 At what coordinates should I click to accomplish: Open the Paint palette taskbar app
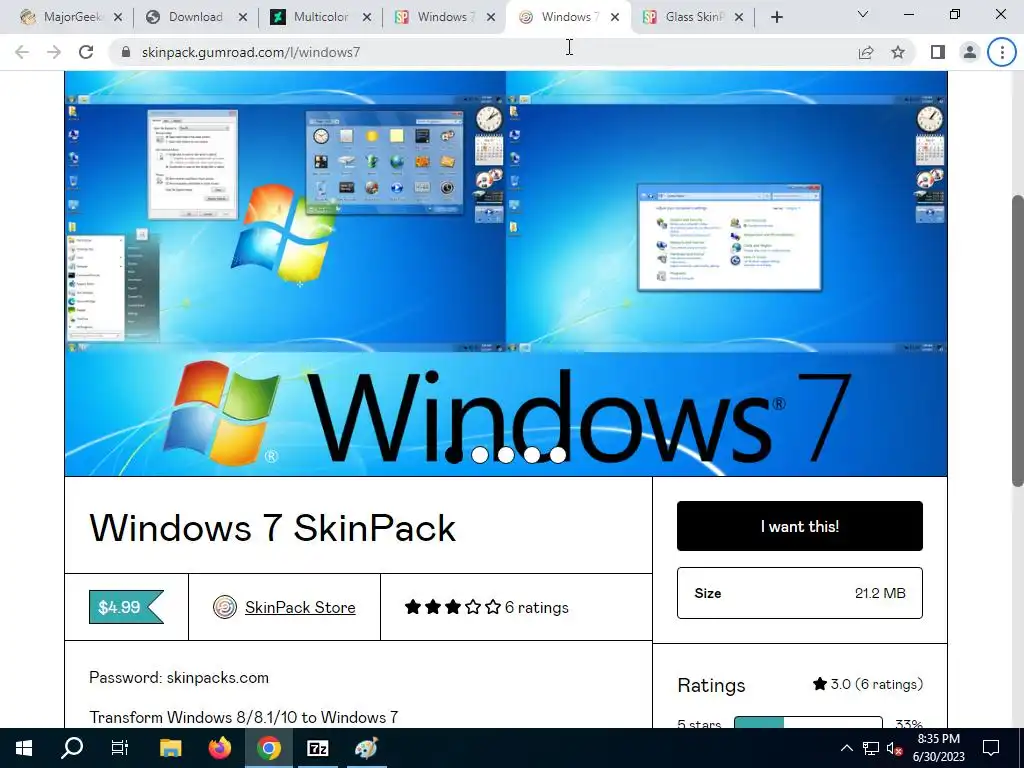(x=366, y=748)
